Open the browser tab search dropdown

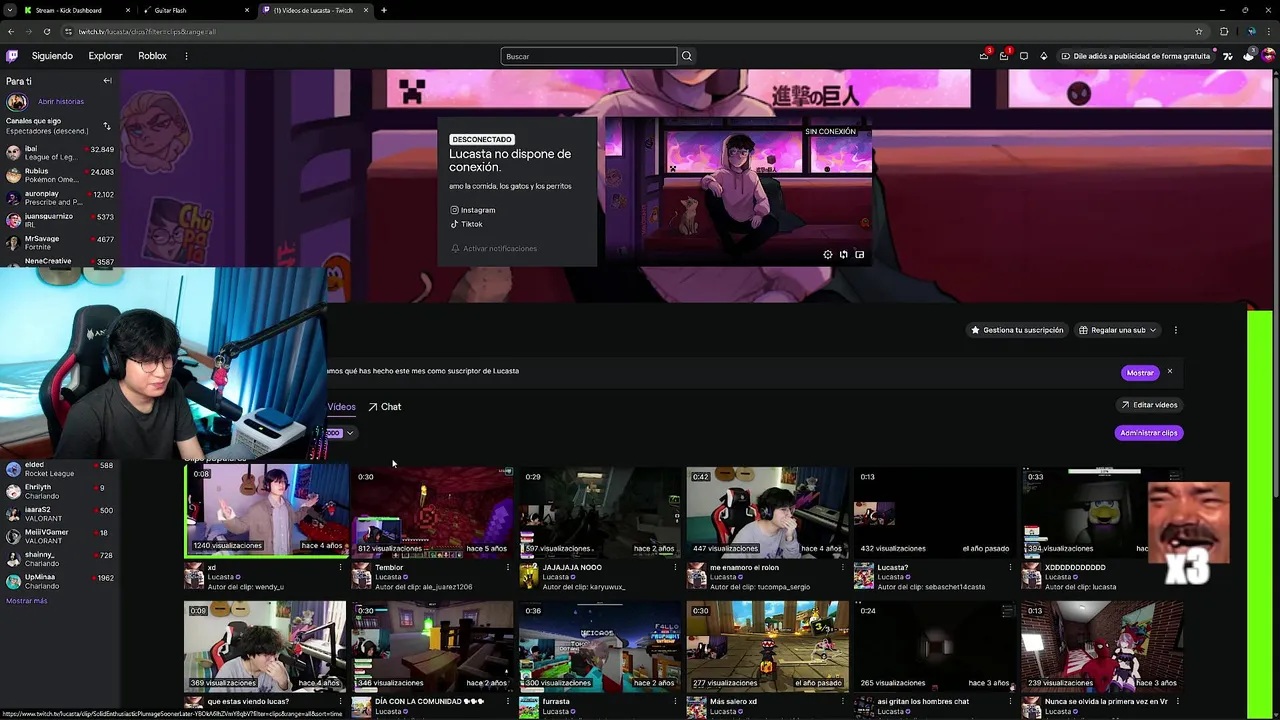(x=11, y=10)
